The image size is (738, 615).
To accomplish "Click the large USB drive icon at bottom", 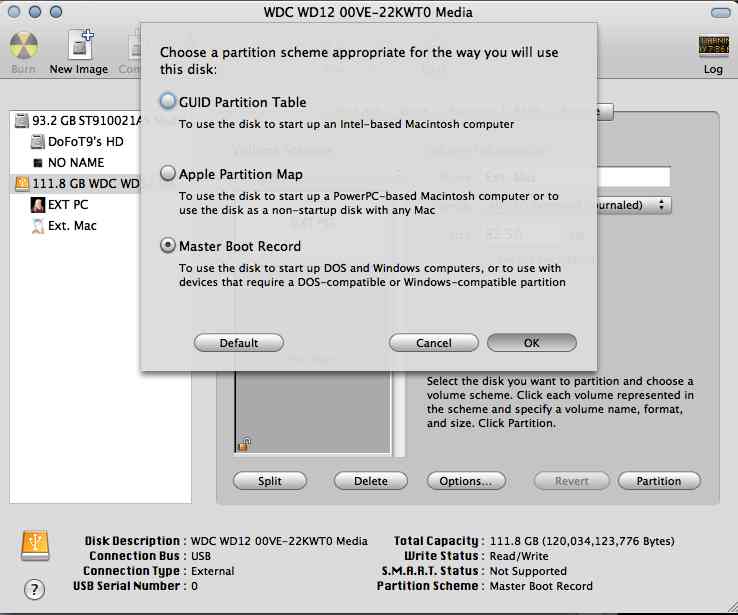I will click(x=35, y=545).
